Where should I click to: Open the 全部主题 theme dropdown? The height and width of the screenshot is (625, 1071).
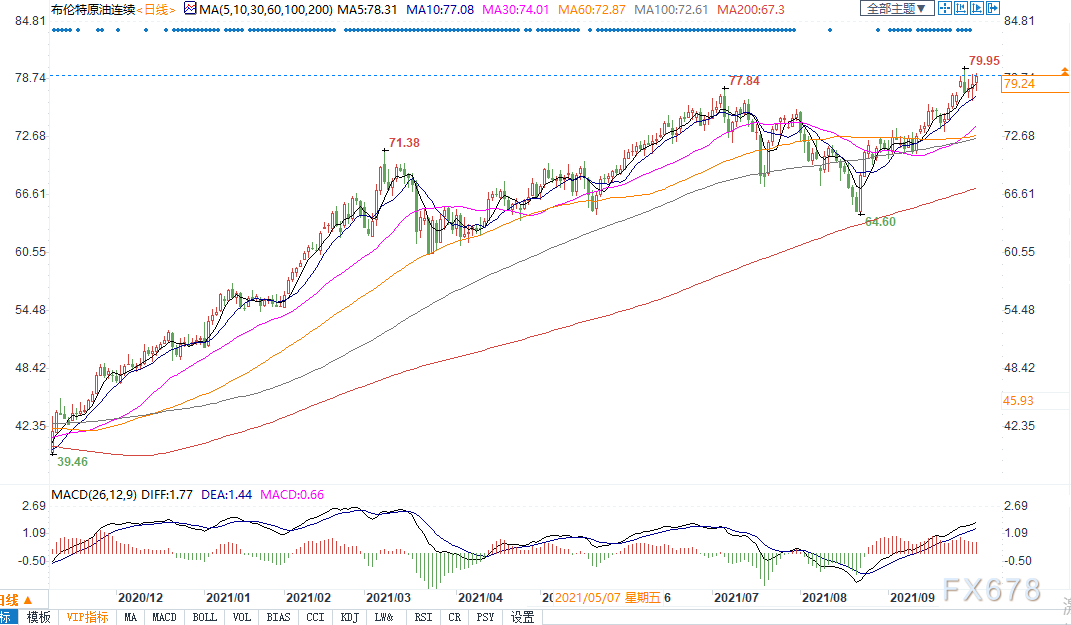(x=897, y=9)
